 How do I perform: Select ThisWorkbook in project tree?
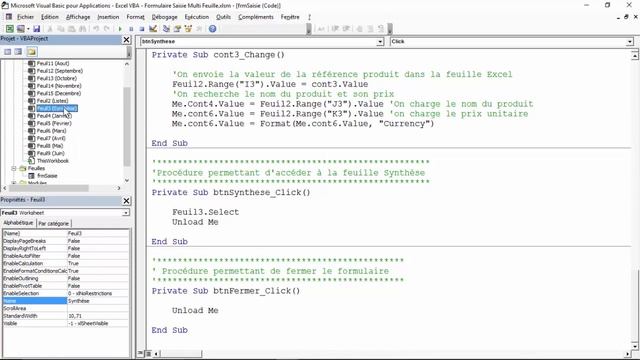tap(53, 160)
